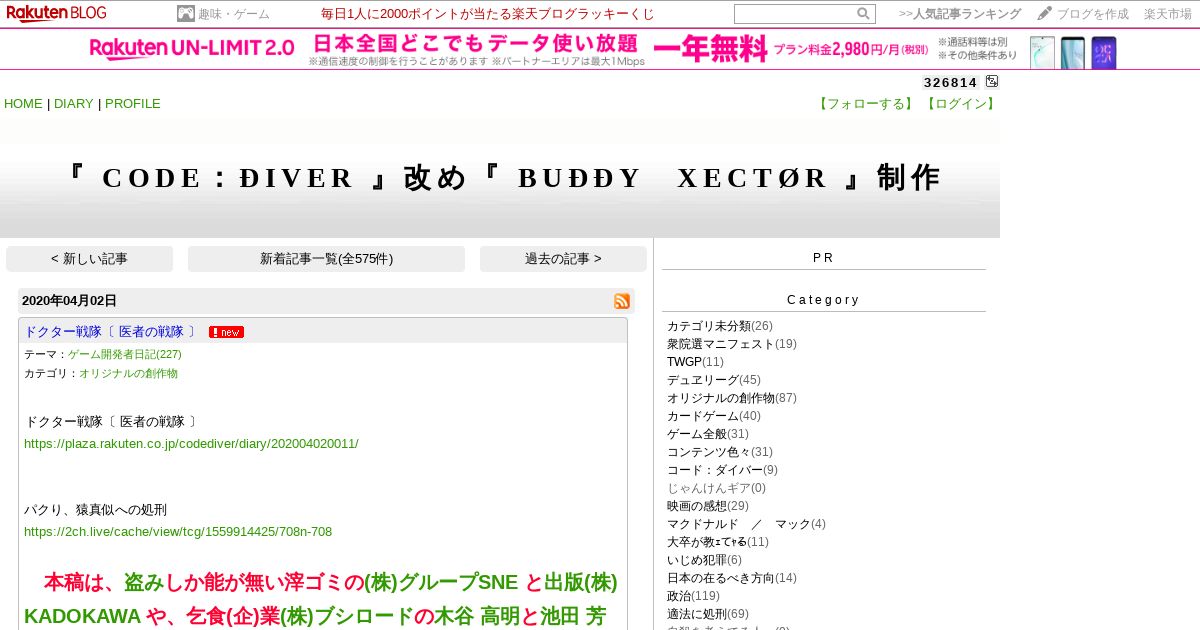
Task: Click the P R sidebar heading
Action: click(x=824, y=258)
